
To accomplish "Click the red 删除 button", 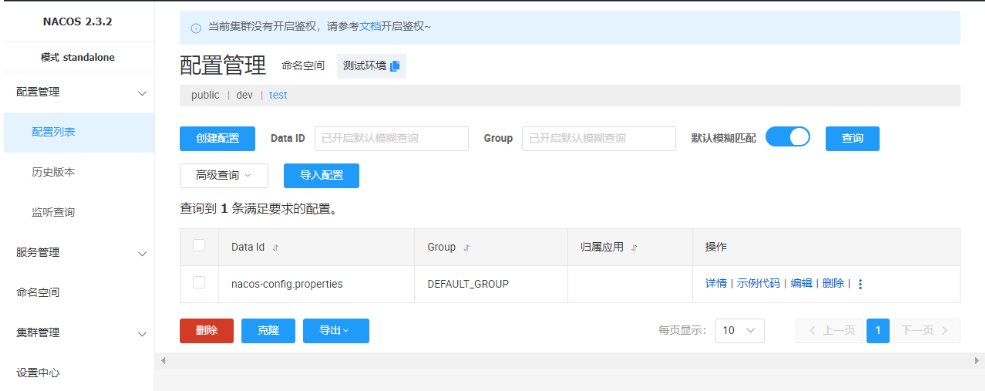I will coord(207,331).
